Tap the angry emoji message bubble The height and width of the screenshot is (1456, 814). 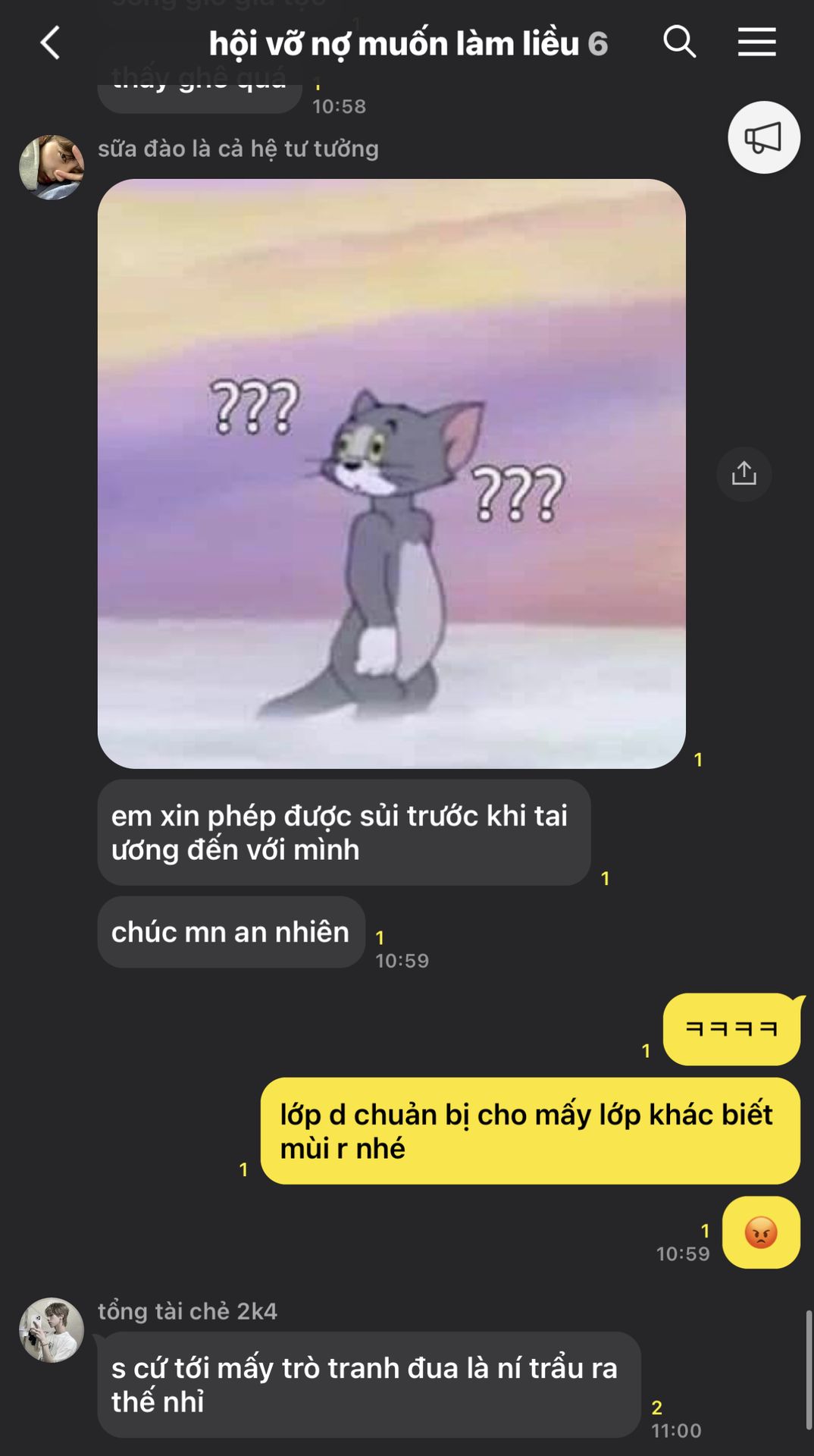tap(761, 1232)
